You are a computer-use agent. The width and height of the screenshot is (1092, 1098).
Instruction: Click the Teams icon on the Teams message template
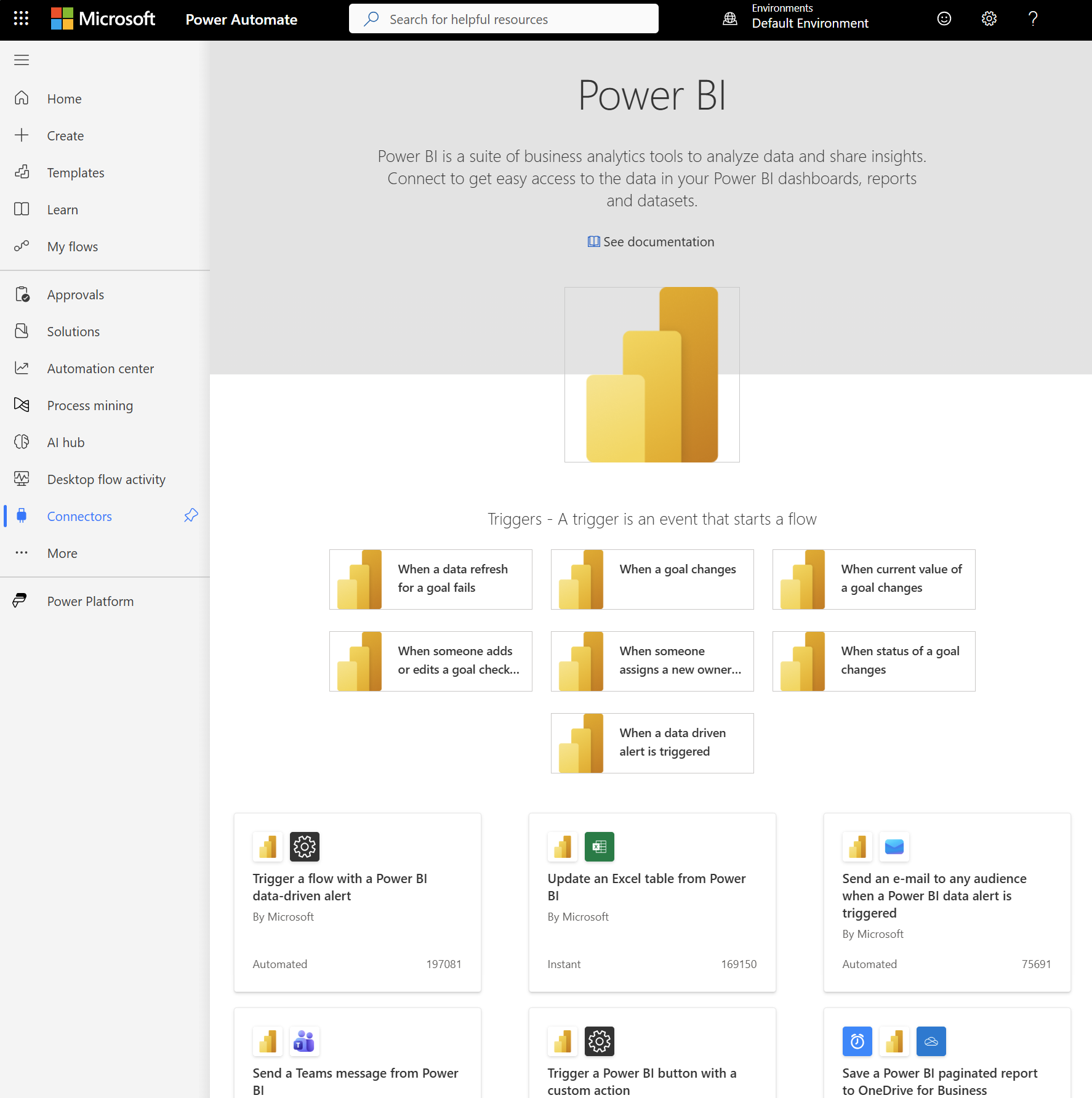[304, 1041]
